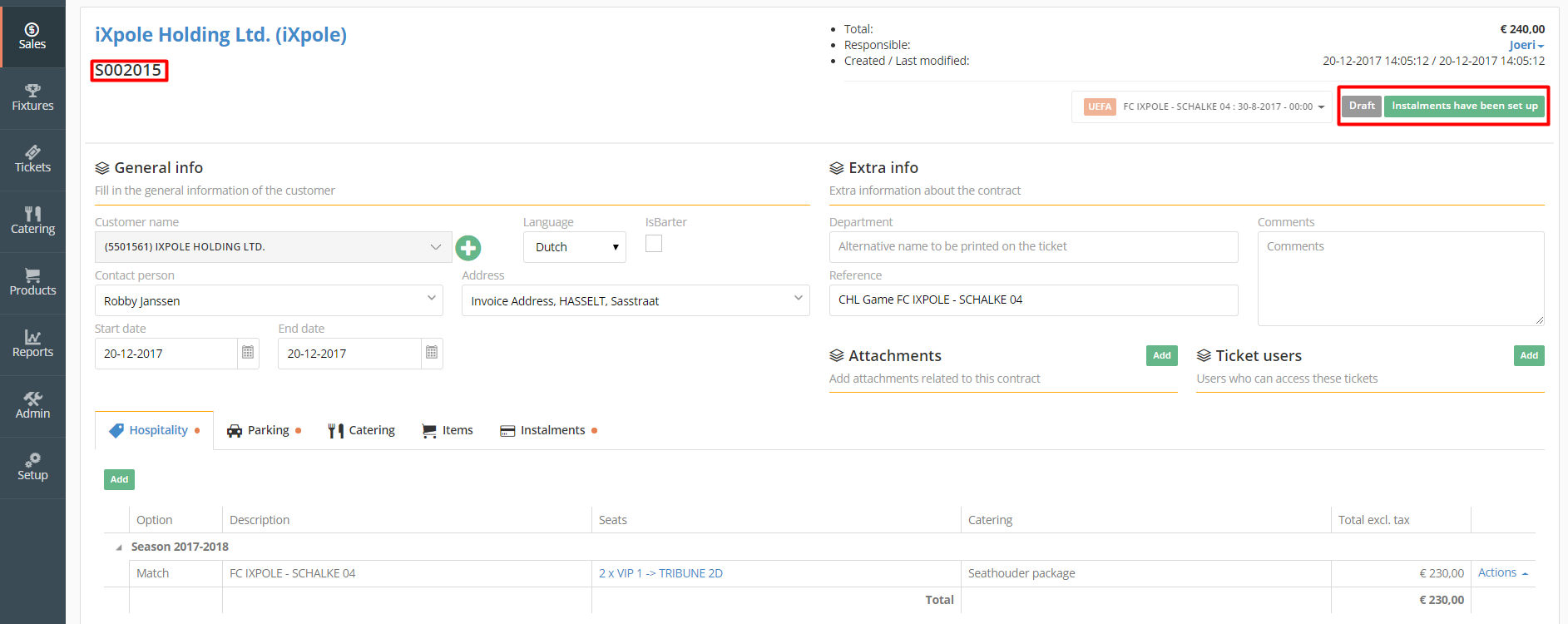The width and height of the screenshot is (1568, 624).
Task: Open the Items tab
Action: 448,430
